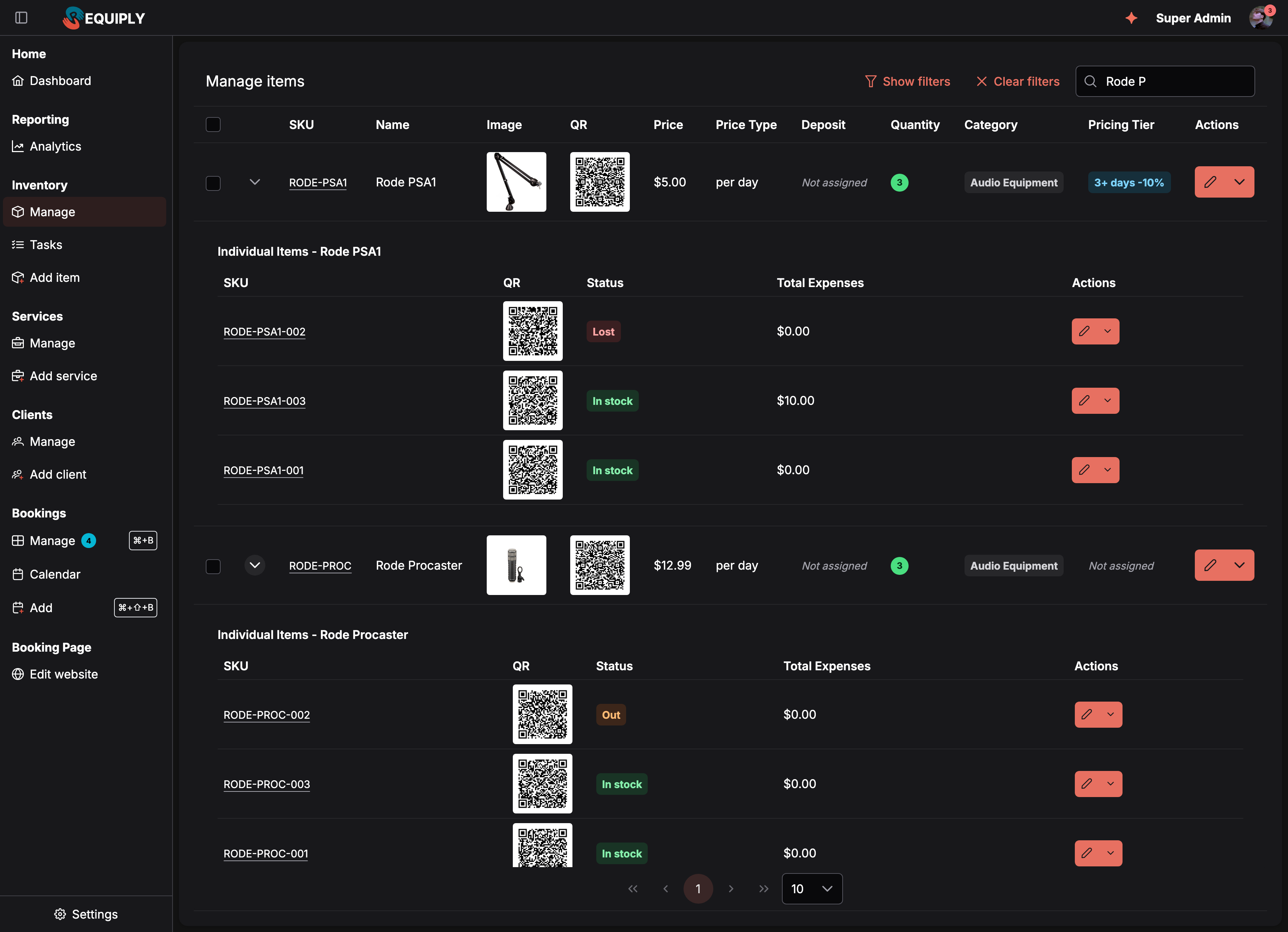Select page 1 in pagination

coord(698,889)
